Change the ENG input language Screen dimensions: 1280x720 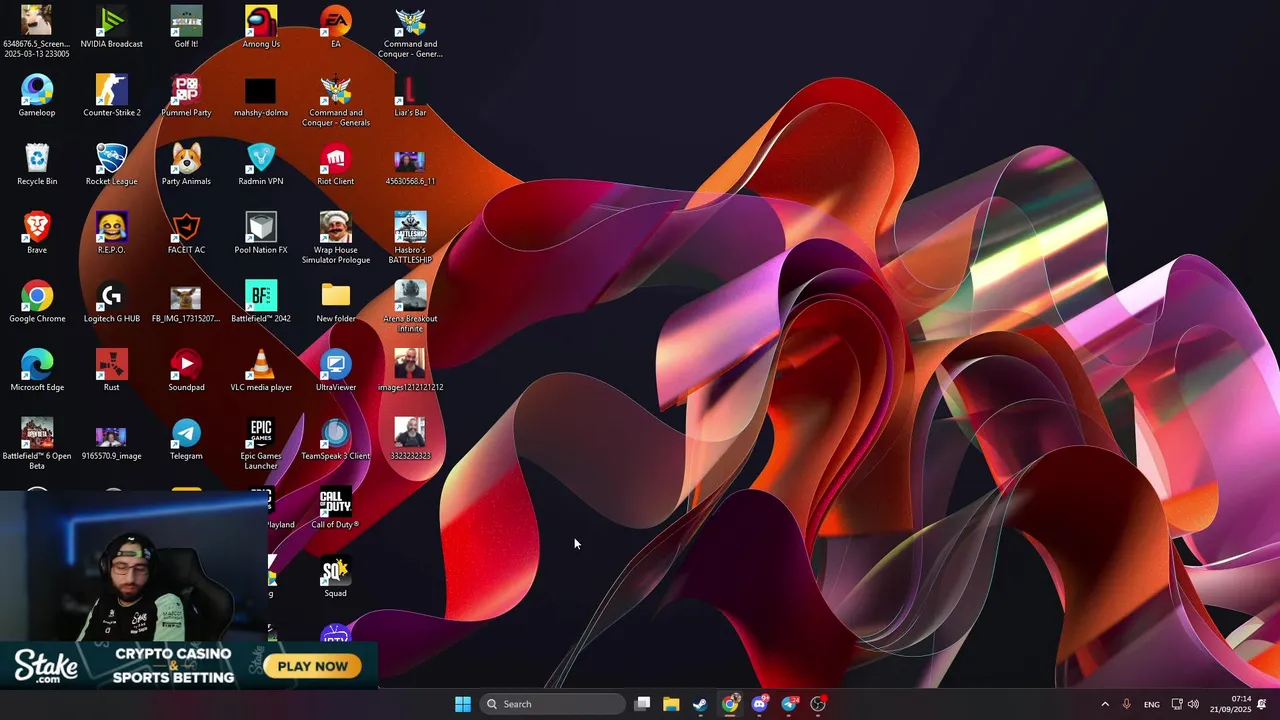point(1152,704)
